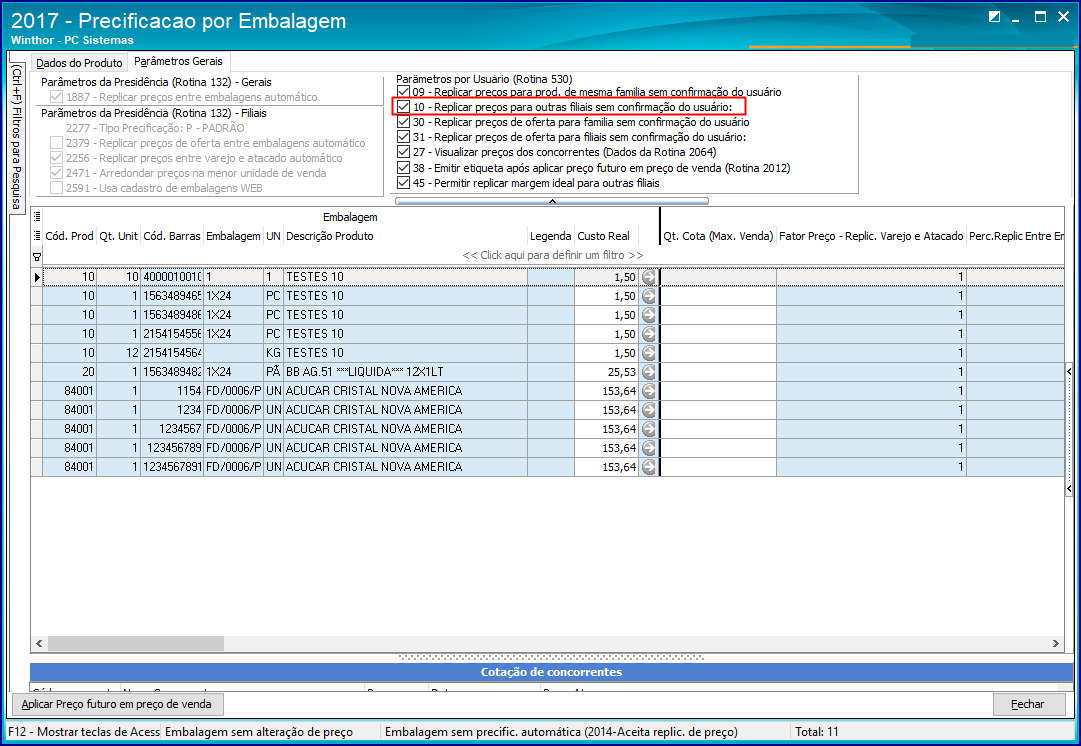1081x746 pixels.
Task: Click the horizontal scrollbar thumb
Action: [x=136, y=643]
